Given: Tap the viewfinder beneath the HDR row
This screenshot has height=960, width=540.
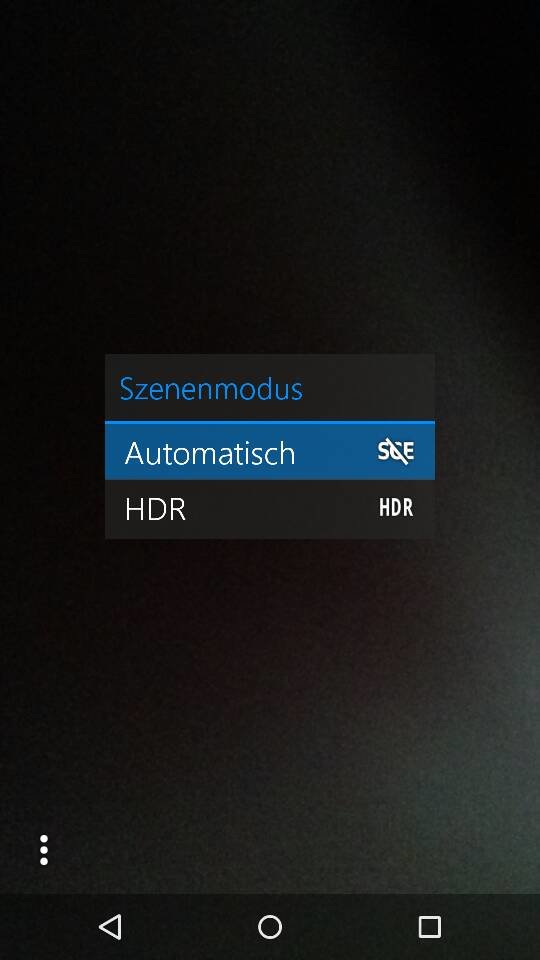Looking at the screenshot, I should pos(270,673).
